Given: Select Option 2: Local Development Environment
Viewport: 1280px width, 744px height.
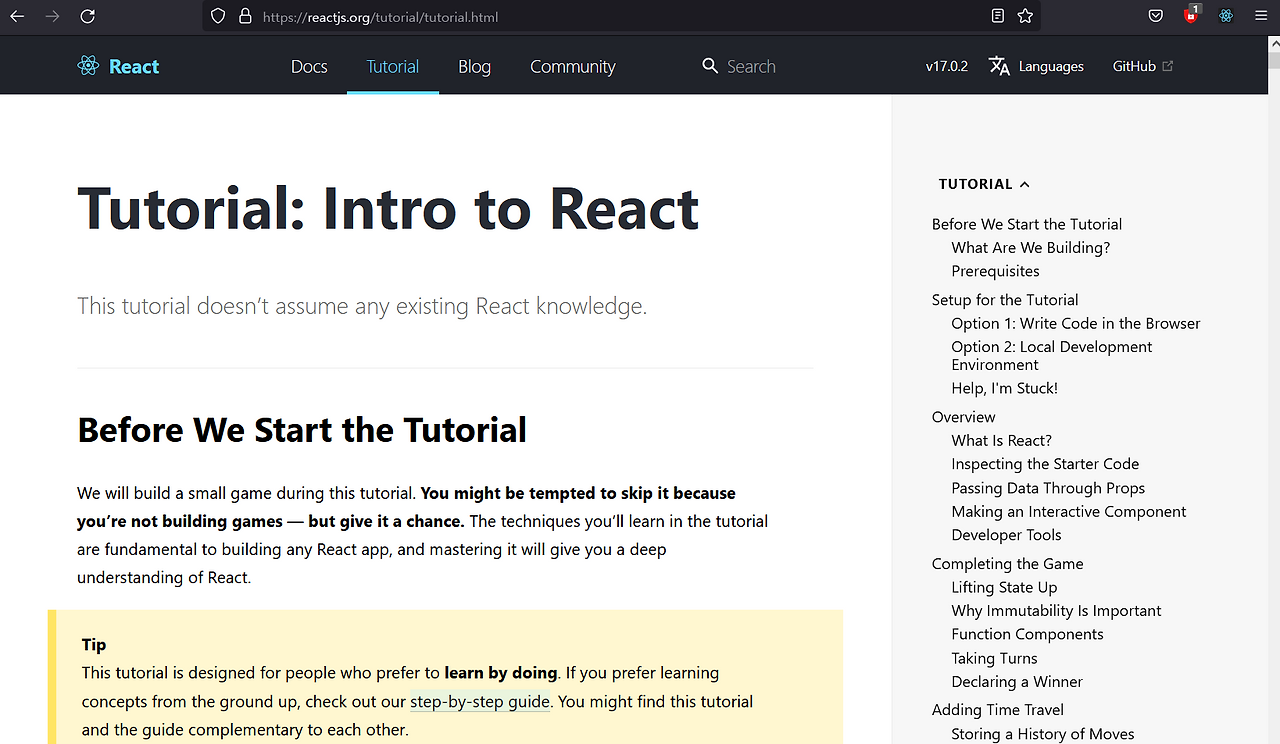Looking at the screenshot, I should pos(1052,356).
